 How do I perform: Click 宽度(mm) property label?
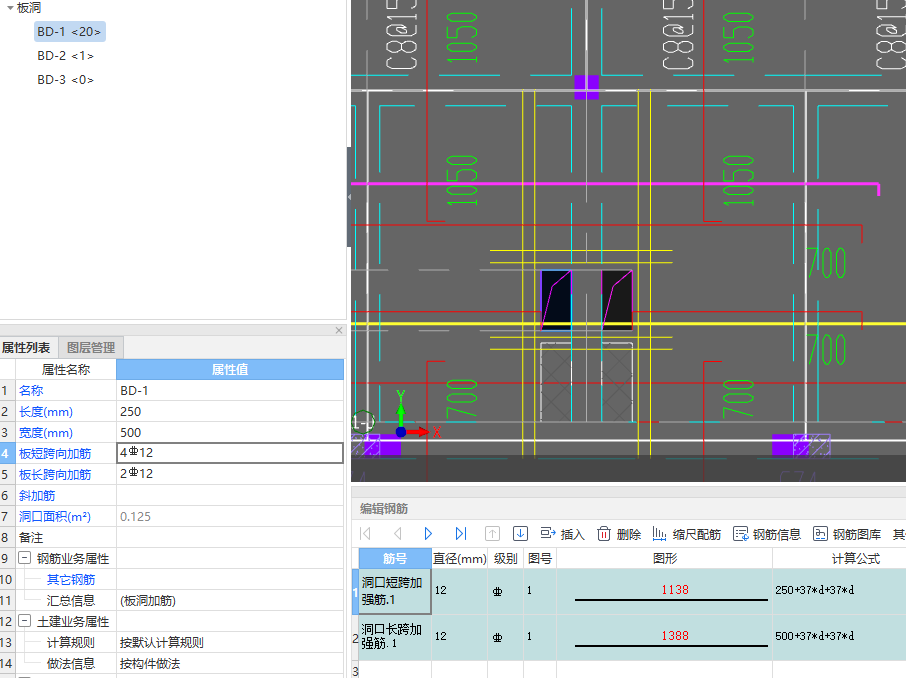tap(46, 432)
